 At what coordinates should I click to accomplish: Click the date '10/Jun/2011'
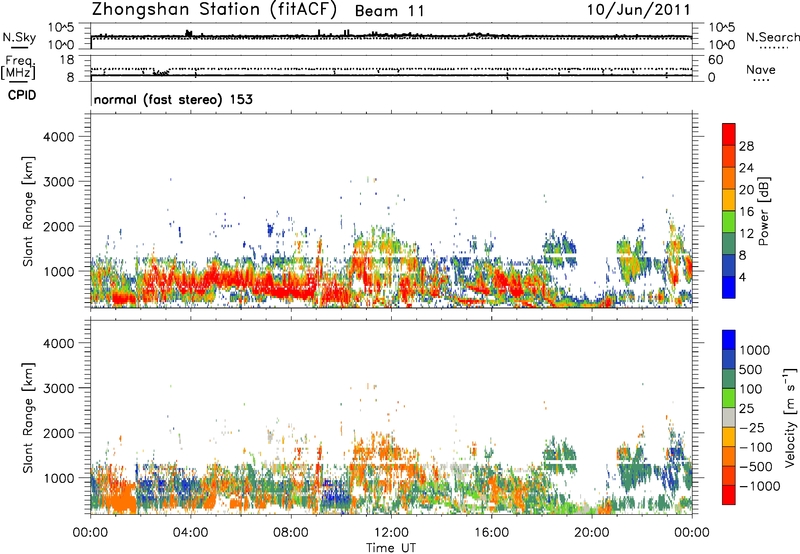tap(638, 10)
